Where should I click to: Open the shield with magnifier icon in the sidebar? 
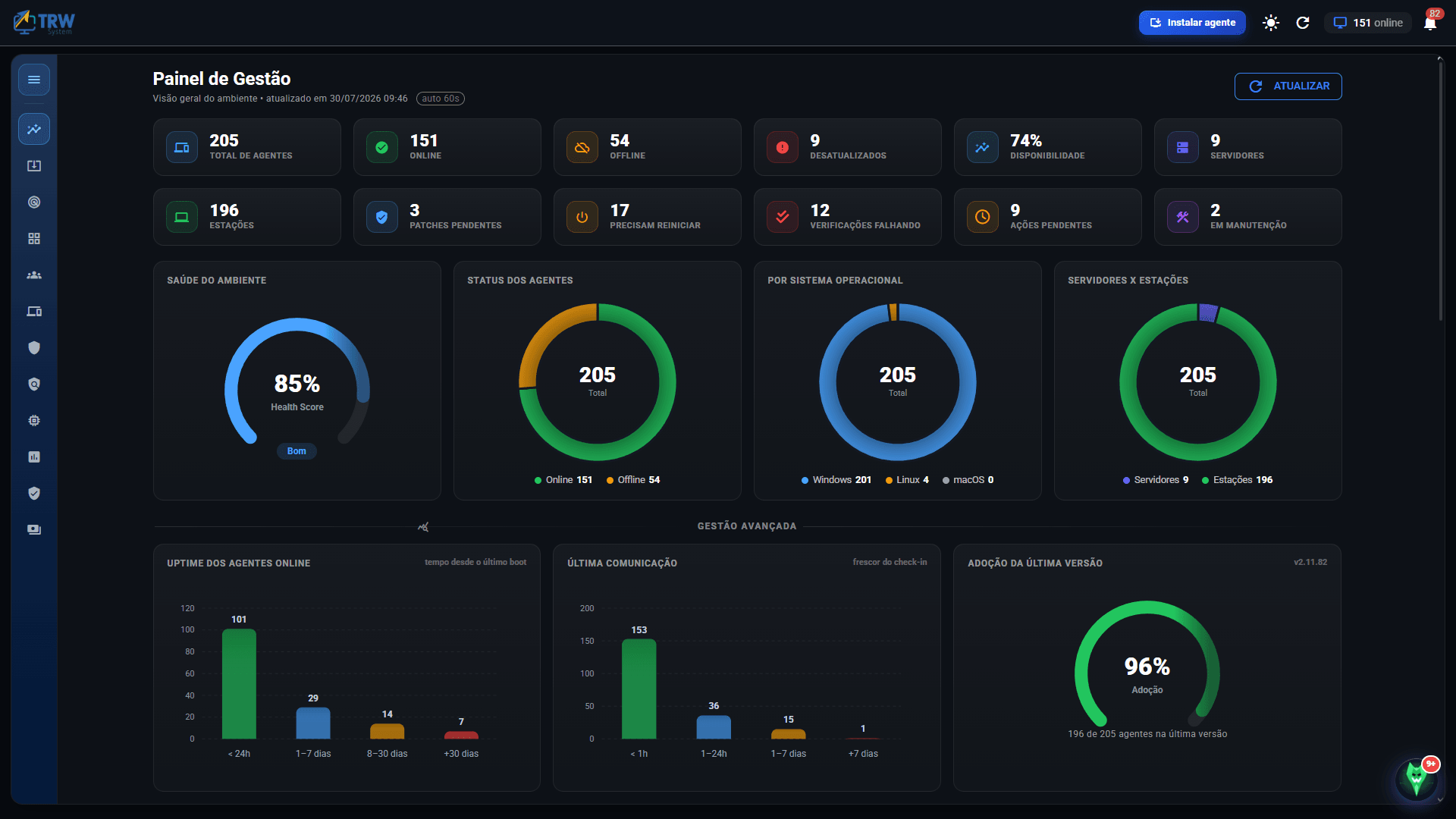click(34, 384)
